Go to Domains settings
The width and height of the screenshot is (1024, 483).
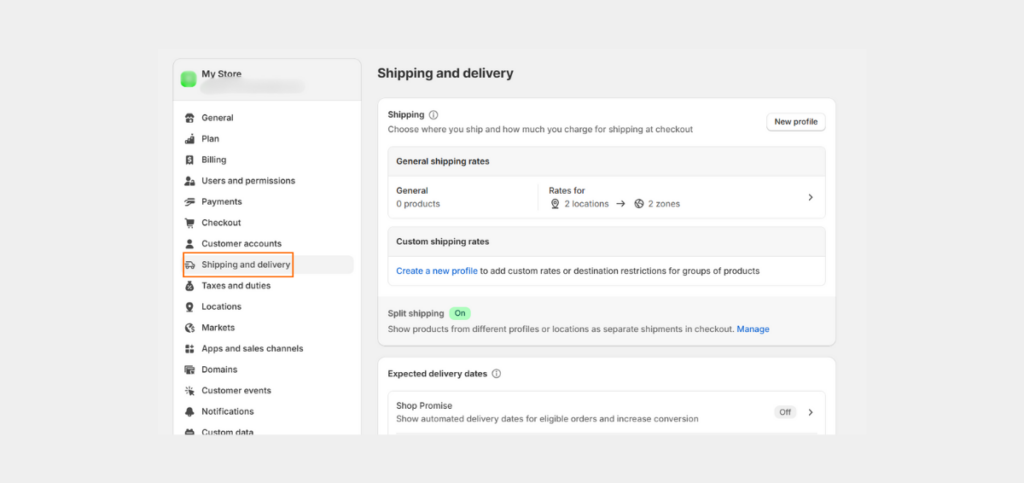[x=219, y=369]
